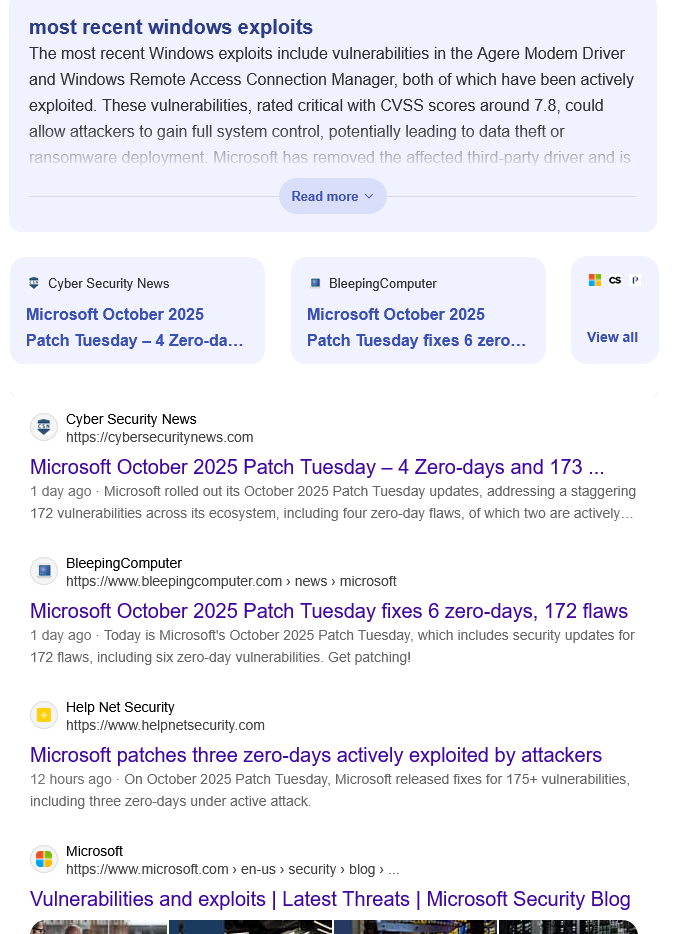Click the Help Net Security yellow favicon

click(x=44, y=716)
